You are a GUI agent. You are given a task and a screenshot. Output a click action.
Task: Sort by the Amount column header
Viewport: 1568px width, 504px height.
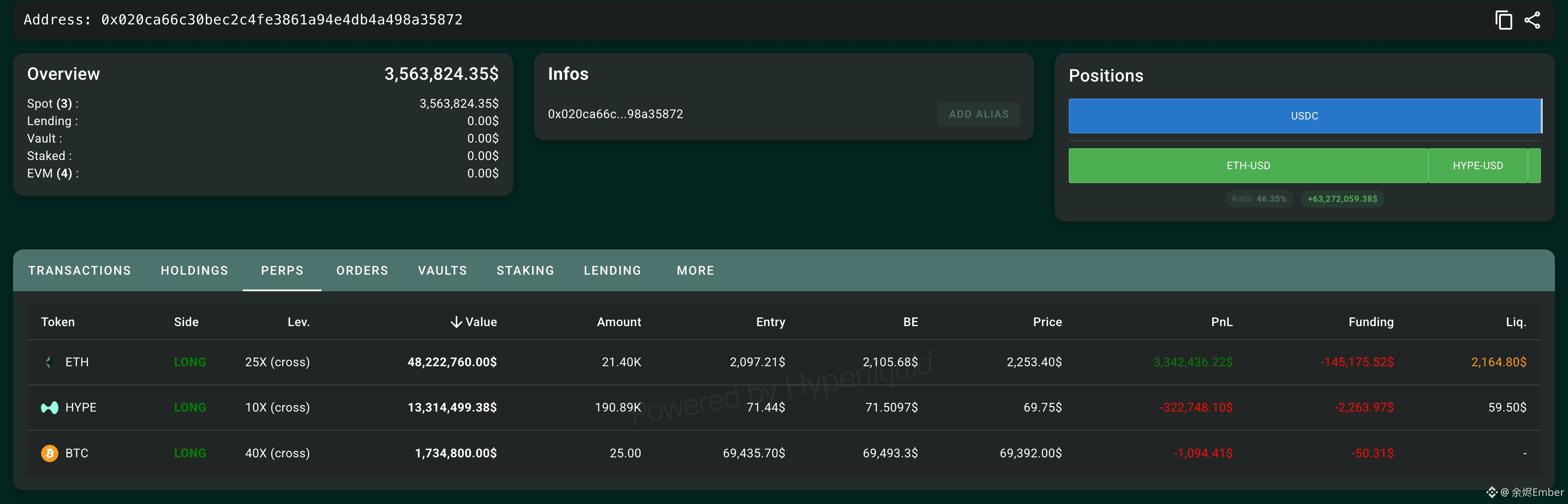pyautogui.click(x=619, y=322)
